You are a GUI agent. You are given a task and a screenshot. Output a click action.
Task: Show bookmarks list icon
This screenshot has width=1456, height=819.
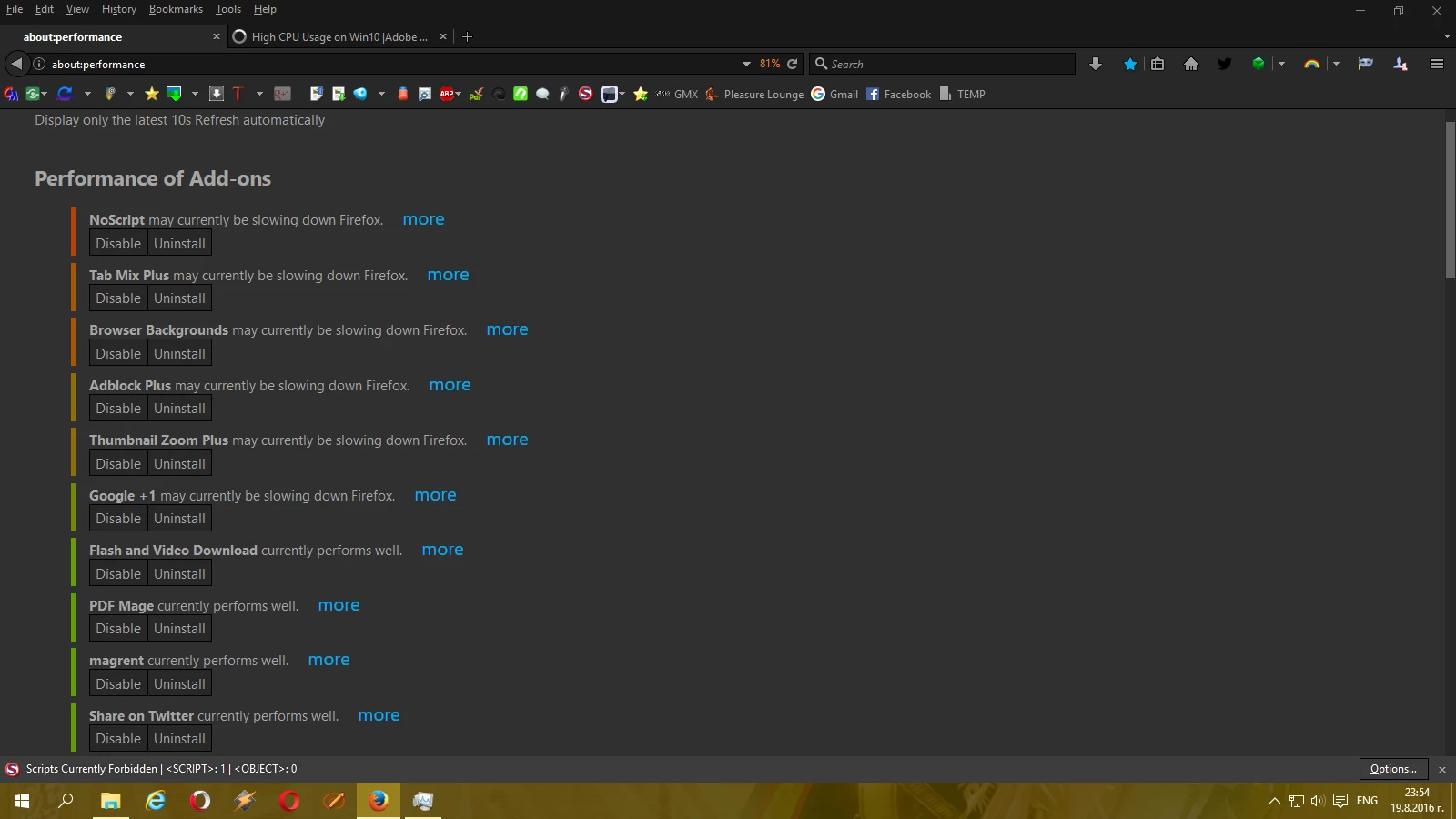pyautogui.click(x=1158, y=64)
